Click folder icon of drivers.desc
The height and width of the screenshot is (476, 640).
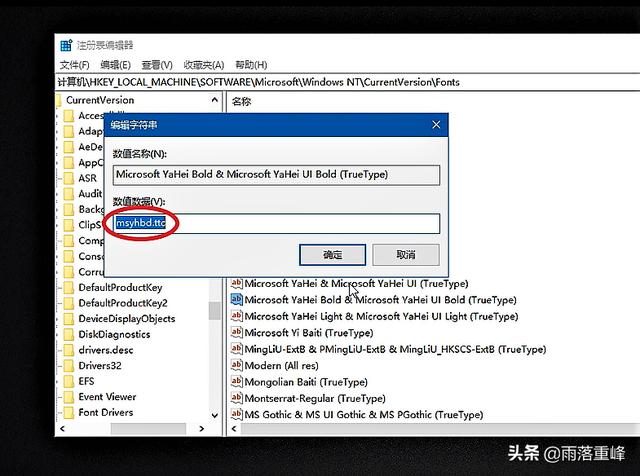pos(69,350)
